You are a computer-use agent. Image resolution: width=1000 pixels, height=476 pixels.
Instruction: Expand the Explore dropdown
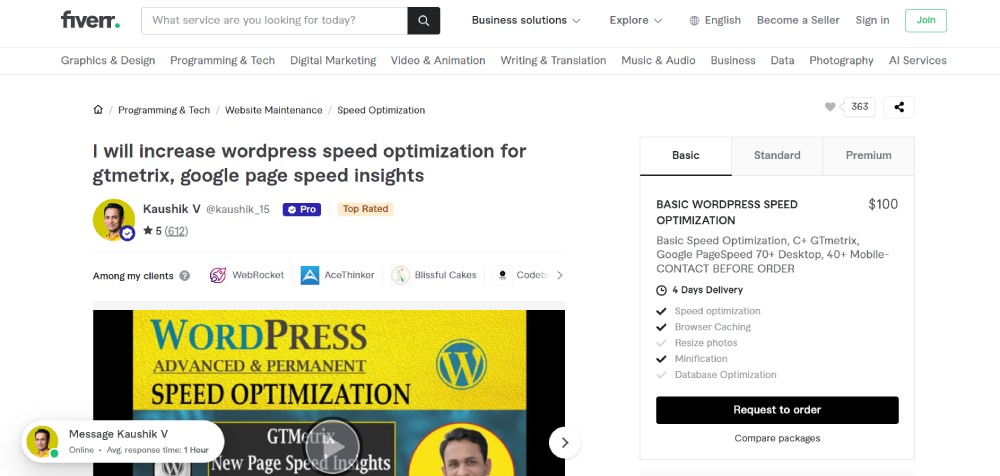(636, 20)
